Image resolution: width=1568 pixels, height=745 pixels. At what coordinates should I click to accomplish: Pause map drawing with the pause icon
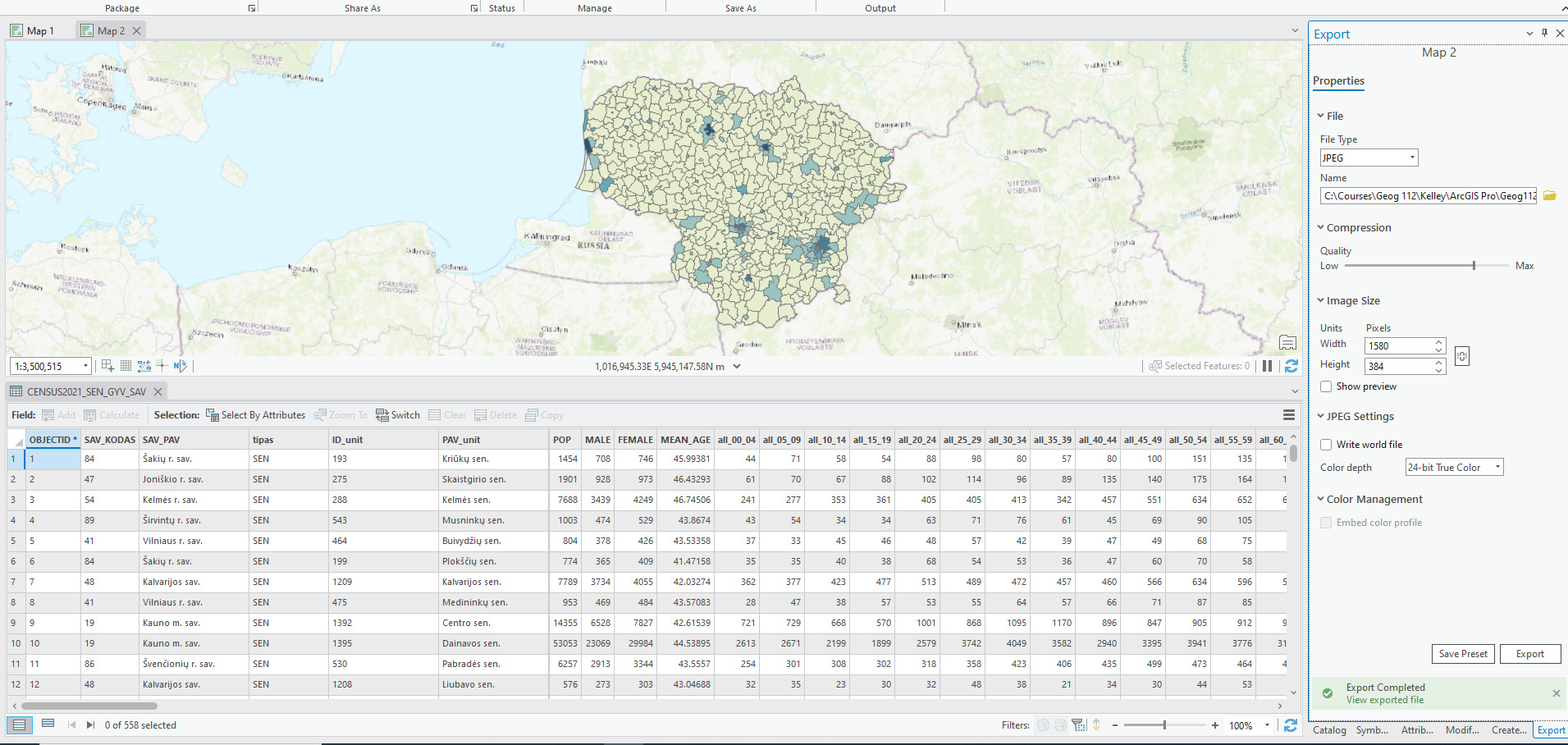(x=1268, y=366)
